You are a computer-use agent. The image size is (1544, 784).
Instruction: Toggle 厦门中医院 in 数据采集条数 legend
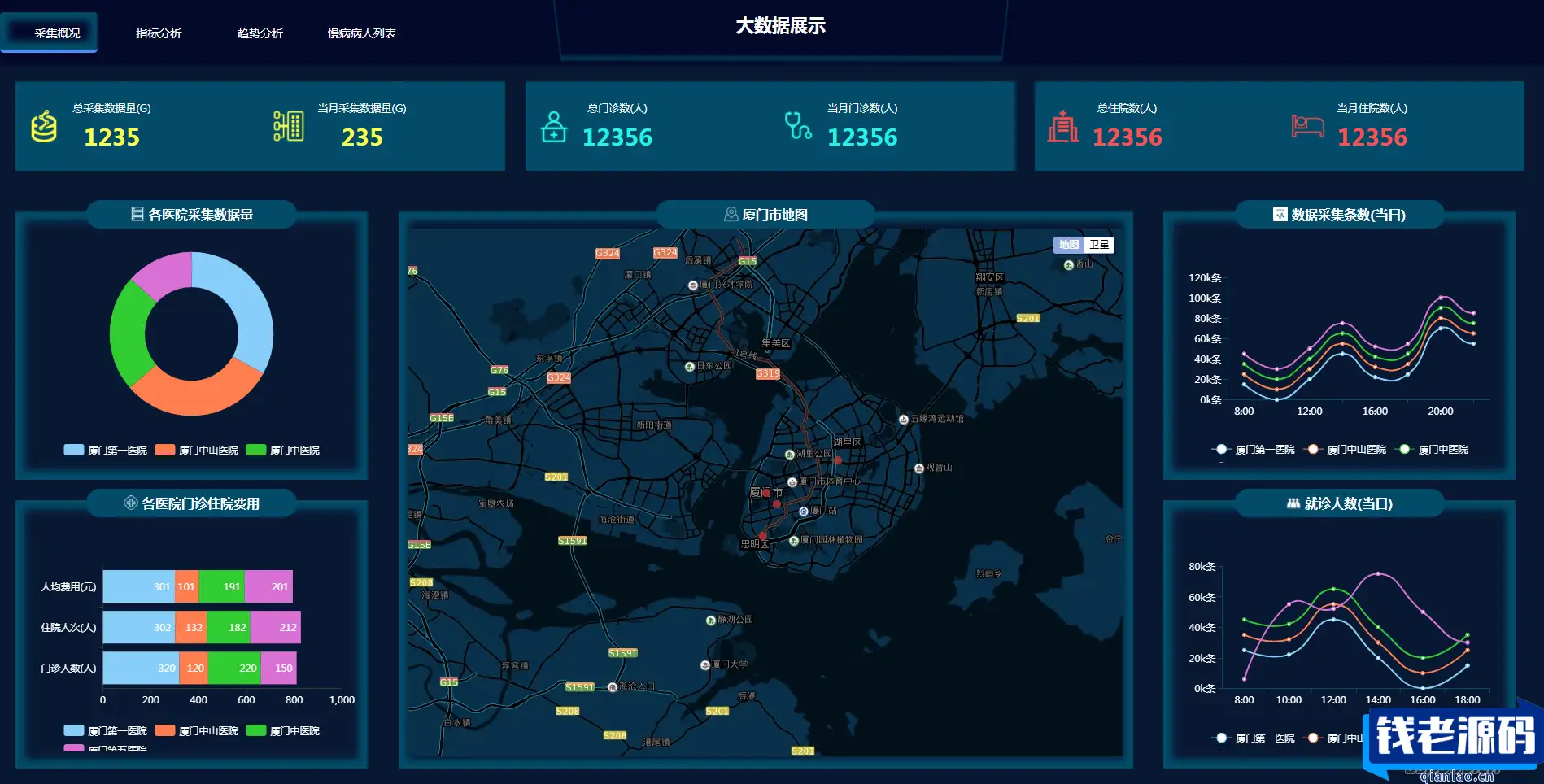[x=1432, y=449]
